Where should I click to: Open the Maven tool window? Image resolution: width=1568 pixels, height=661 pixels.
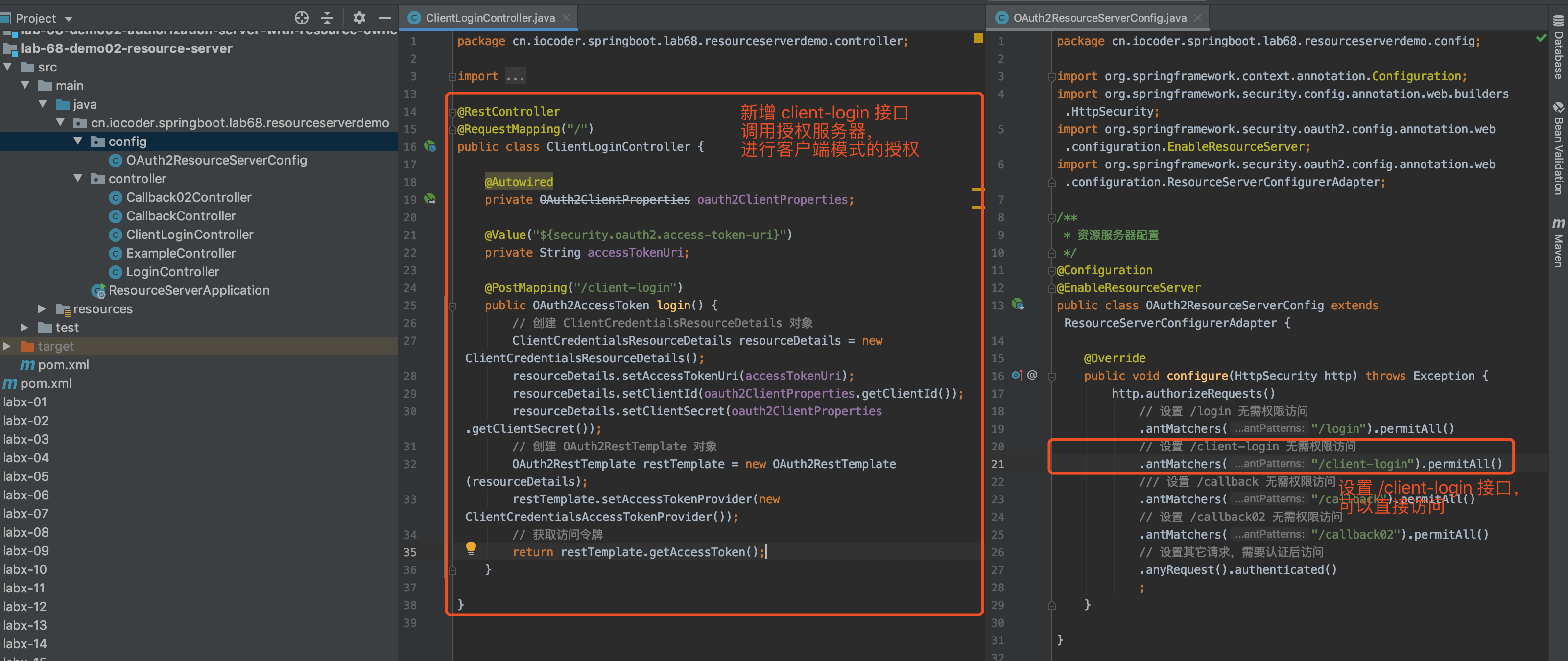coord(1558,249)
